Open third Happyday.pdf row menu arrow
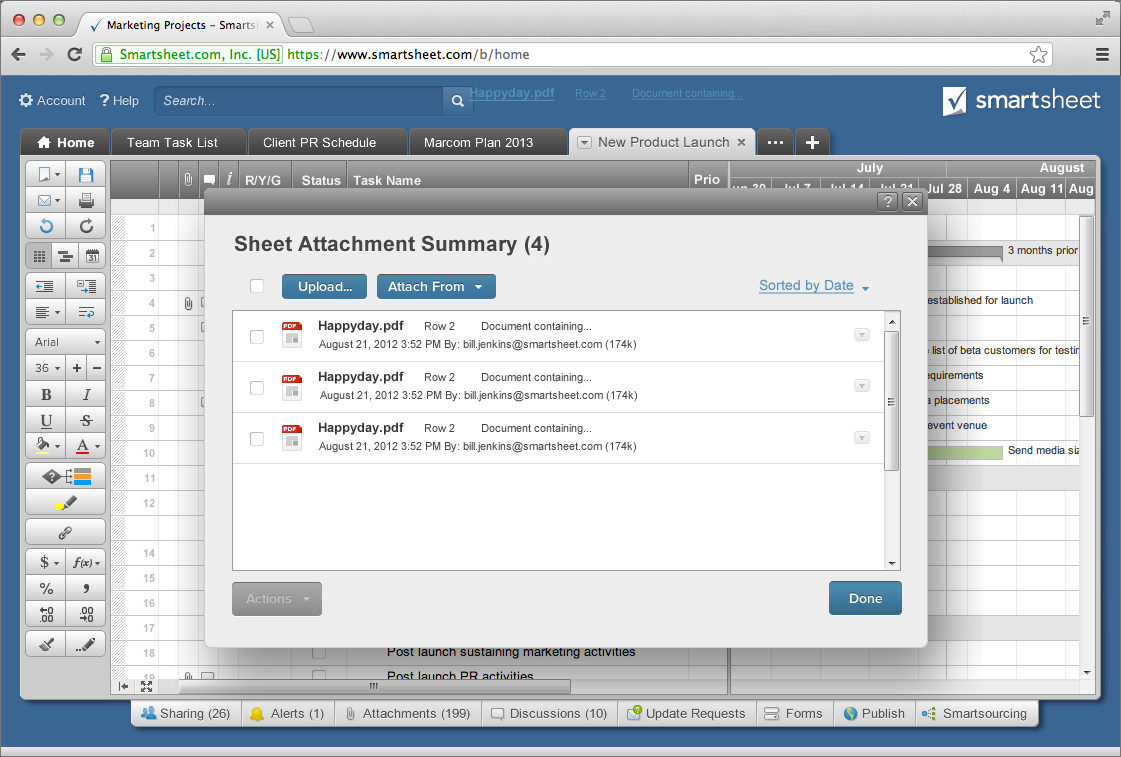 [861, 437]
